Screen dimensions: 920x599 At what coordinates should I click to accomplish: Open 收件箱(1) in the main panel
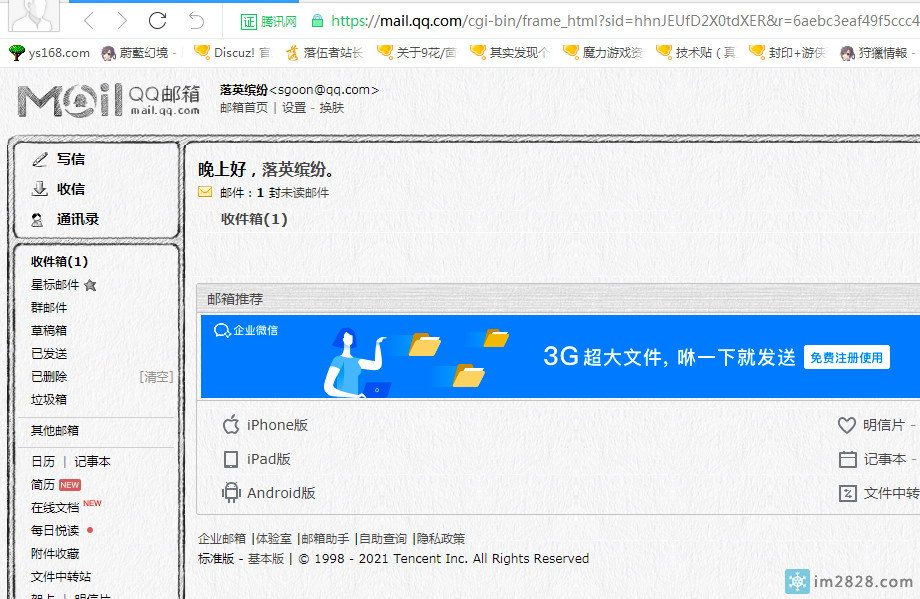(254, 219)
